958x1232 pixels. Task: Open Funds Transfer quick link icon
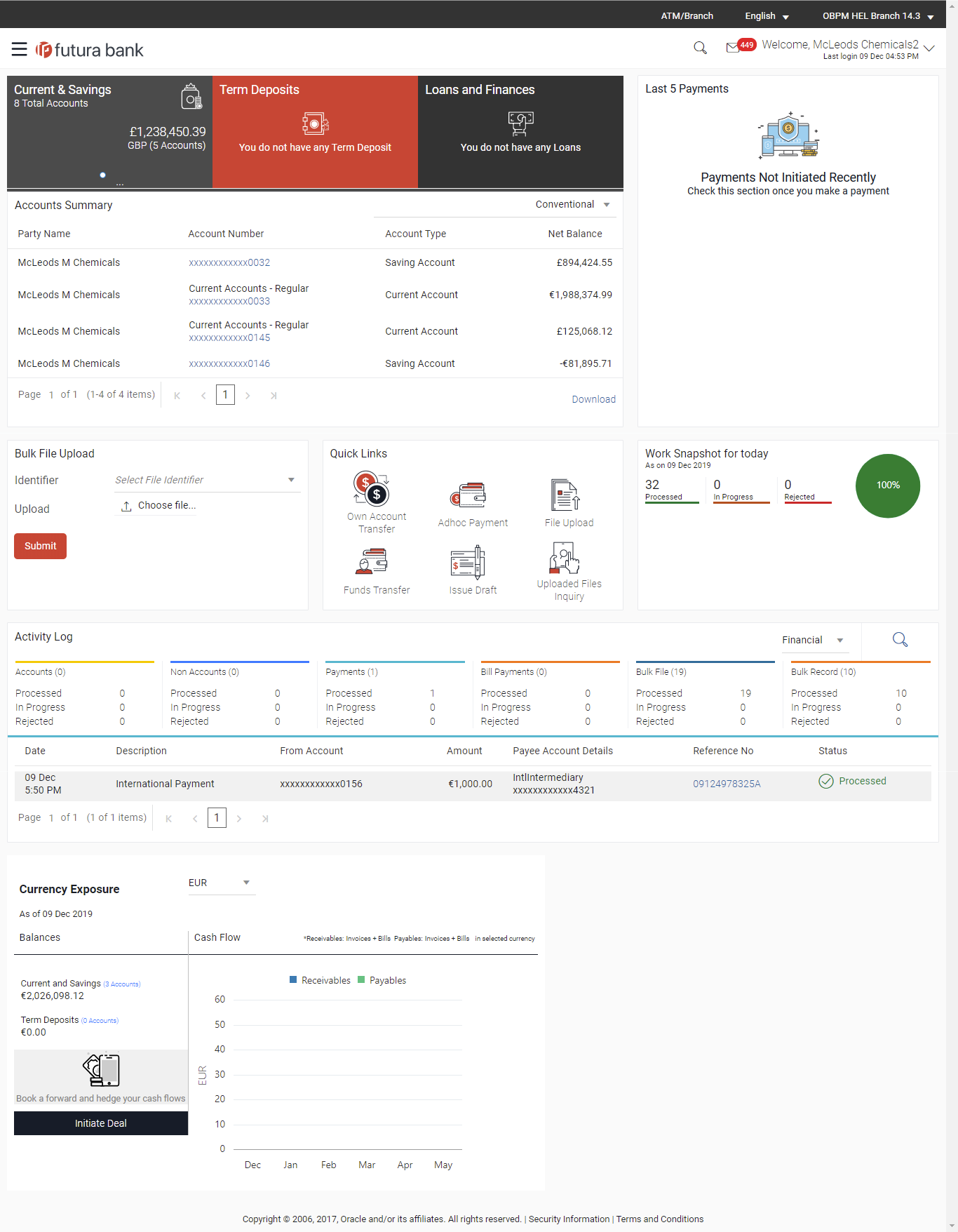point(371,562)
